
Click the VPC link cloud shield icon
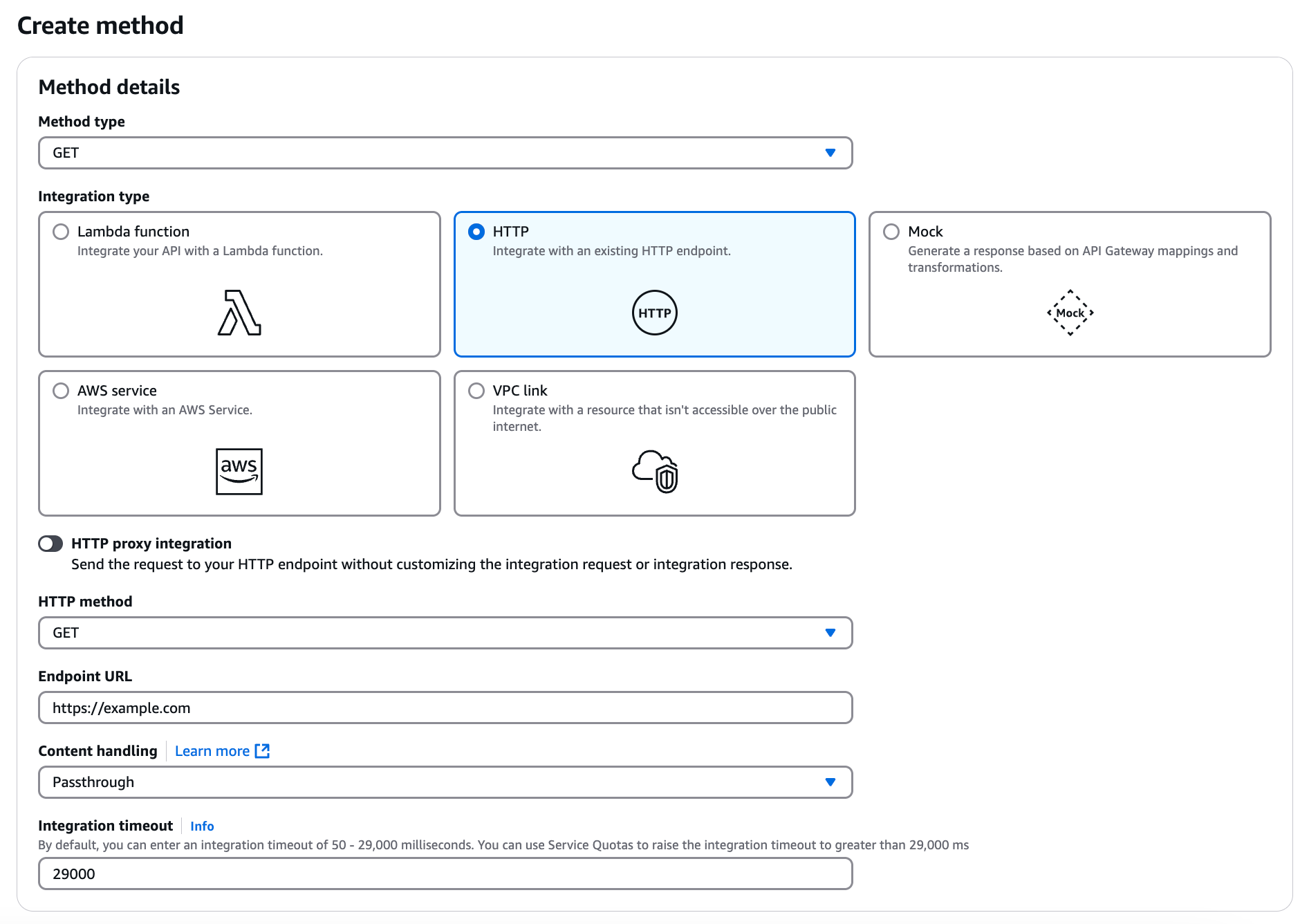click(x=655, y=472)
